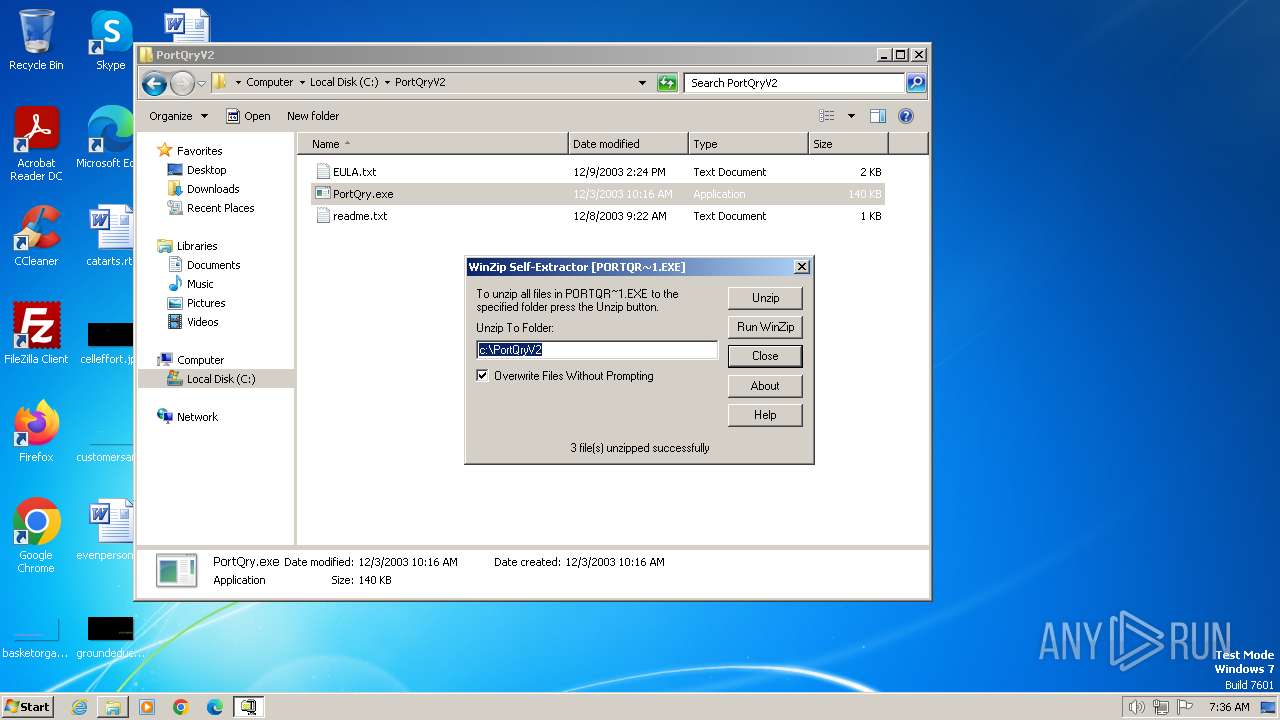Screen dimensions: 1280x720
Task: Click the Close button in WinZip dialog
Action: (765, 356)
